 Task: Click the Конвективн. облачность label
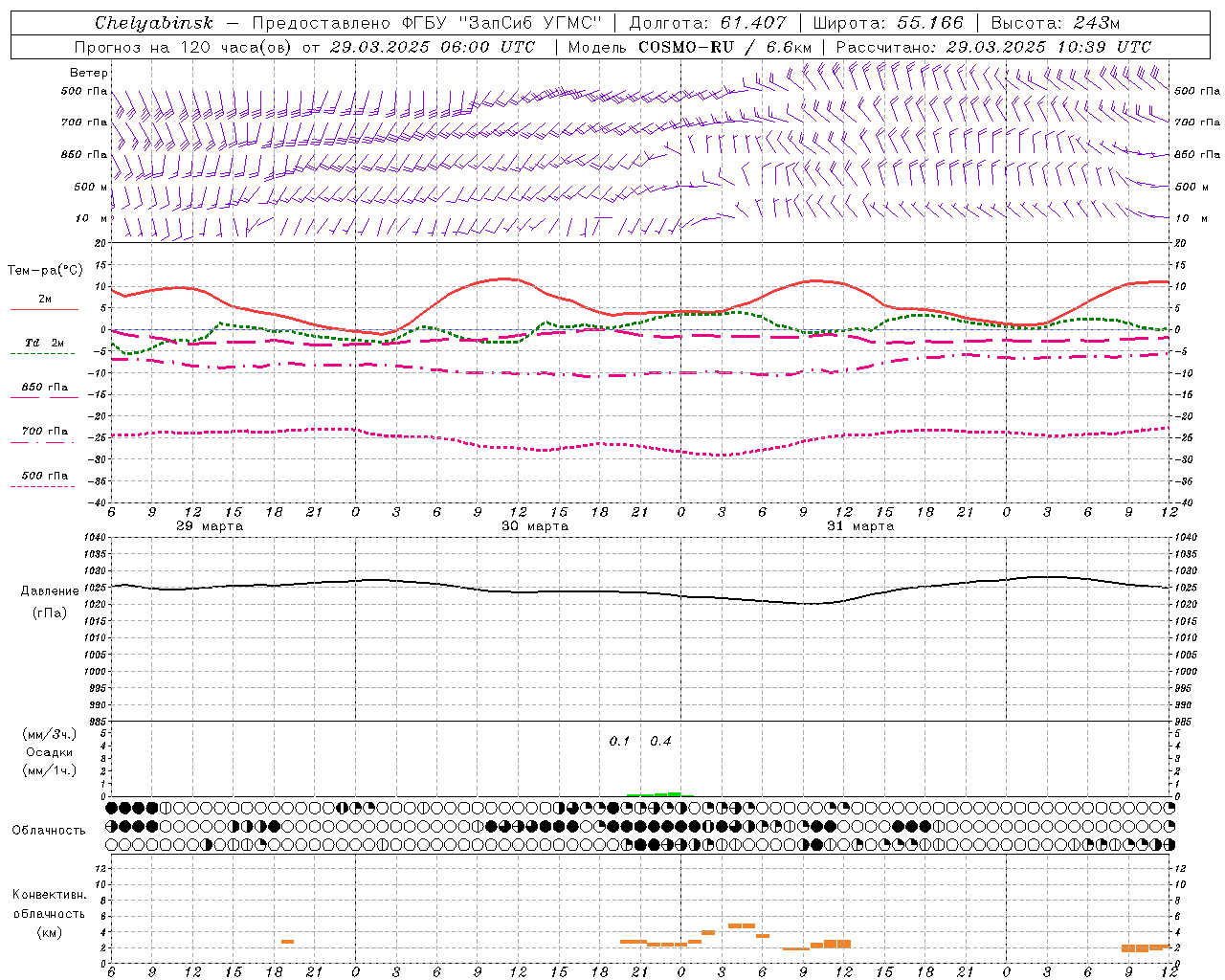coord(49,913)
